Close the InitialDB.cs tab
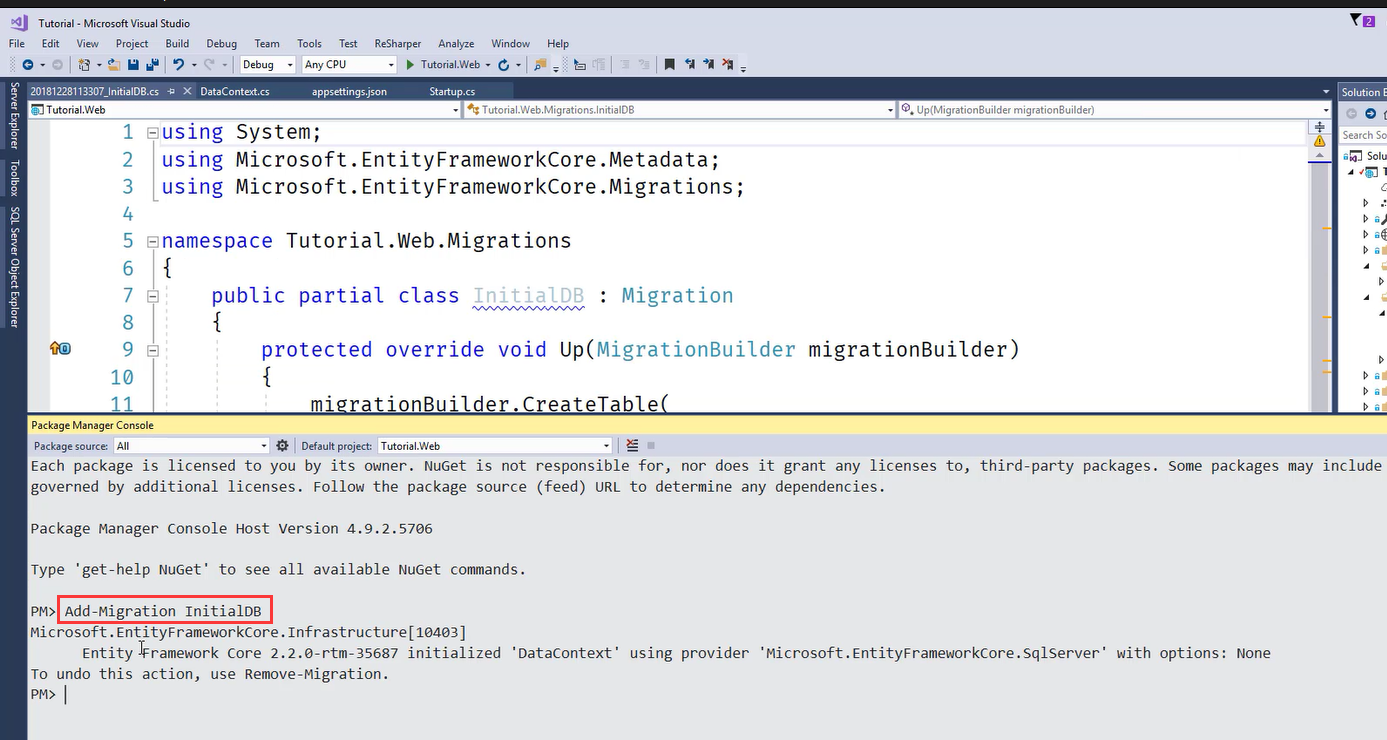1387x740 pixels. [x=187, y=91]
